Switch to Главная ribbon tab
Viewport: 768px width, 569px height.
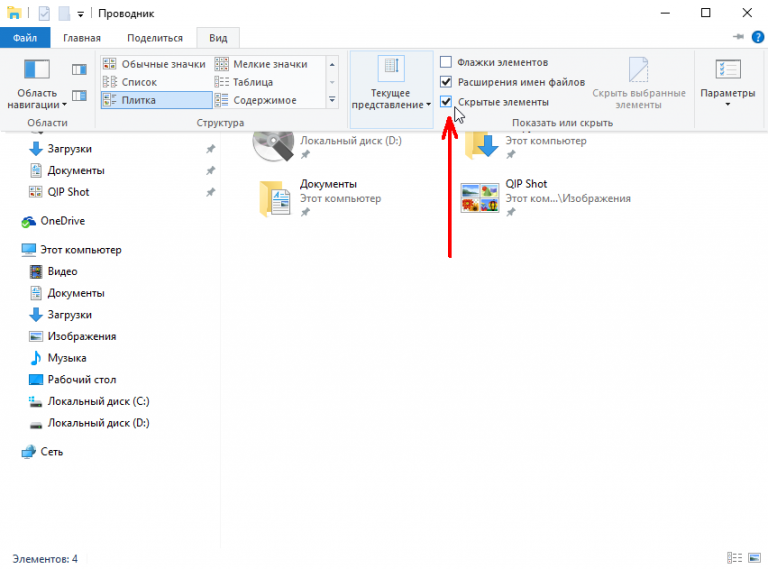click(82, 38)
